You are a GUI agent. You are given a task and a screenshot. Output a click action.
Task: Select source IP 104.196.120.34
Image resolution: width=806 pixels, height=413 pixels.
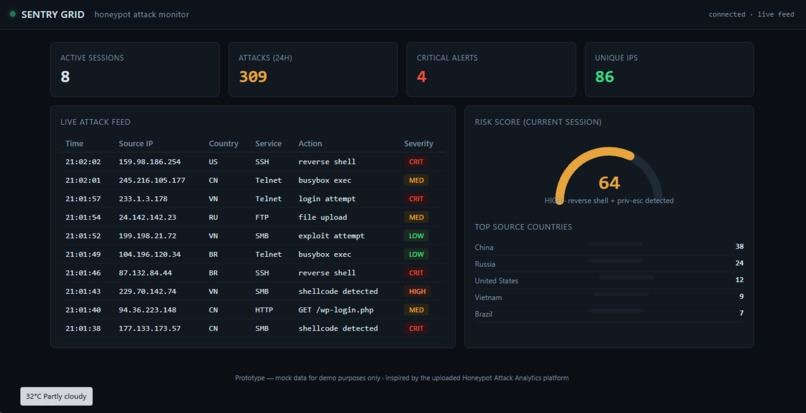pyautogui.click(x=150, y=254)
